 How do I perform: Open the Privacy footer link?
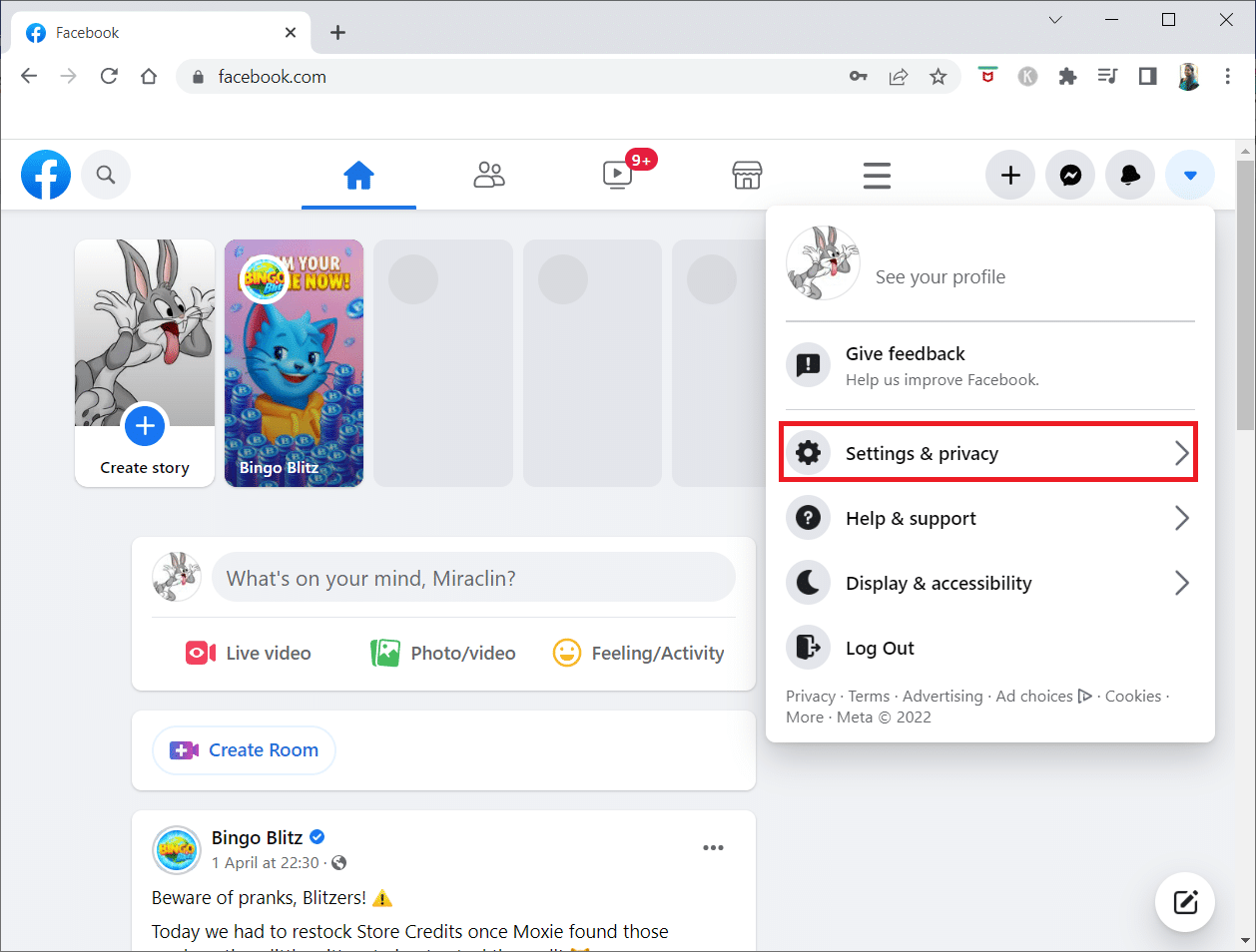tap(811, 697)
